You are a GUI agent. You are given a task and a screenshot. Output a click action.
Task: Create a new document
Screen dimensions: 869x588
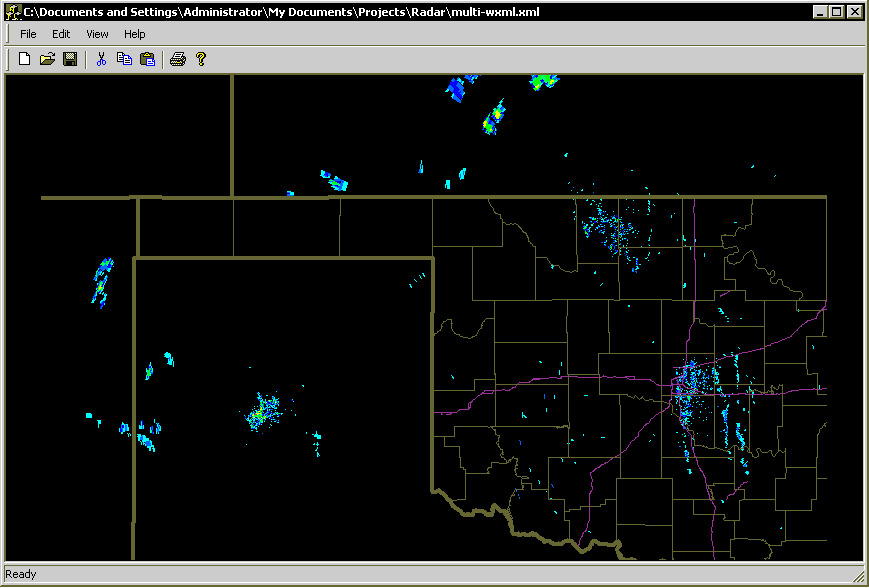(x=23, y=58)
